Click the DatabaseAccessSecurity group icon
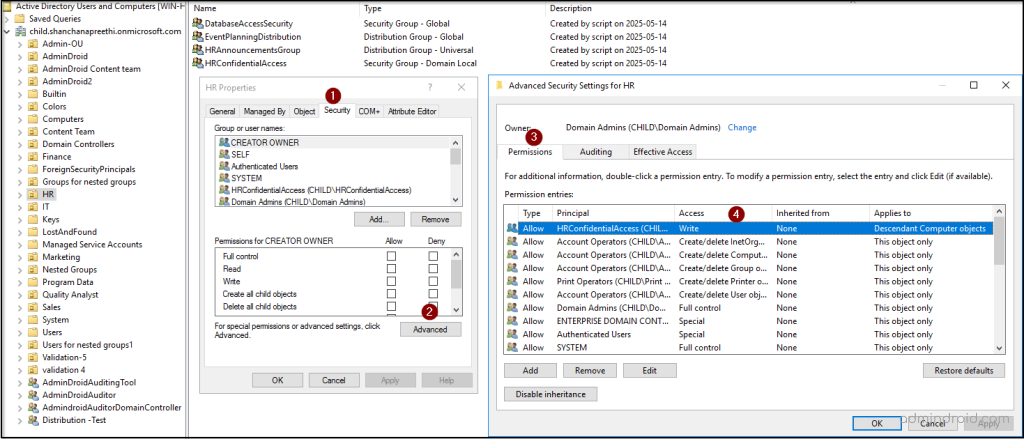Screen dimensions: 1024x439 197,23
